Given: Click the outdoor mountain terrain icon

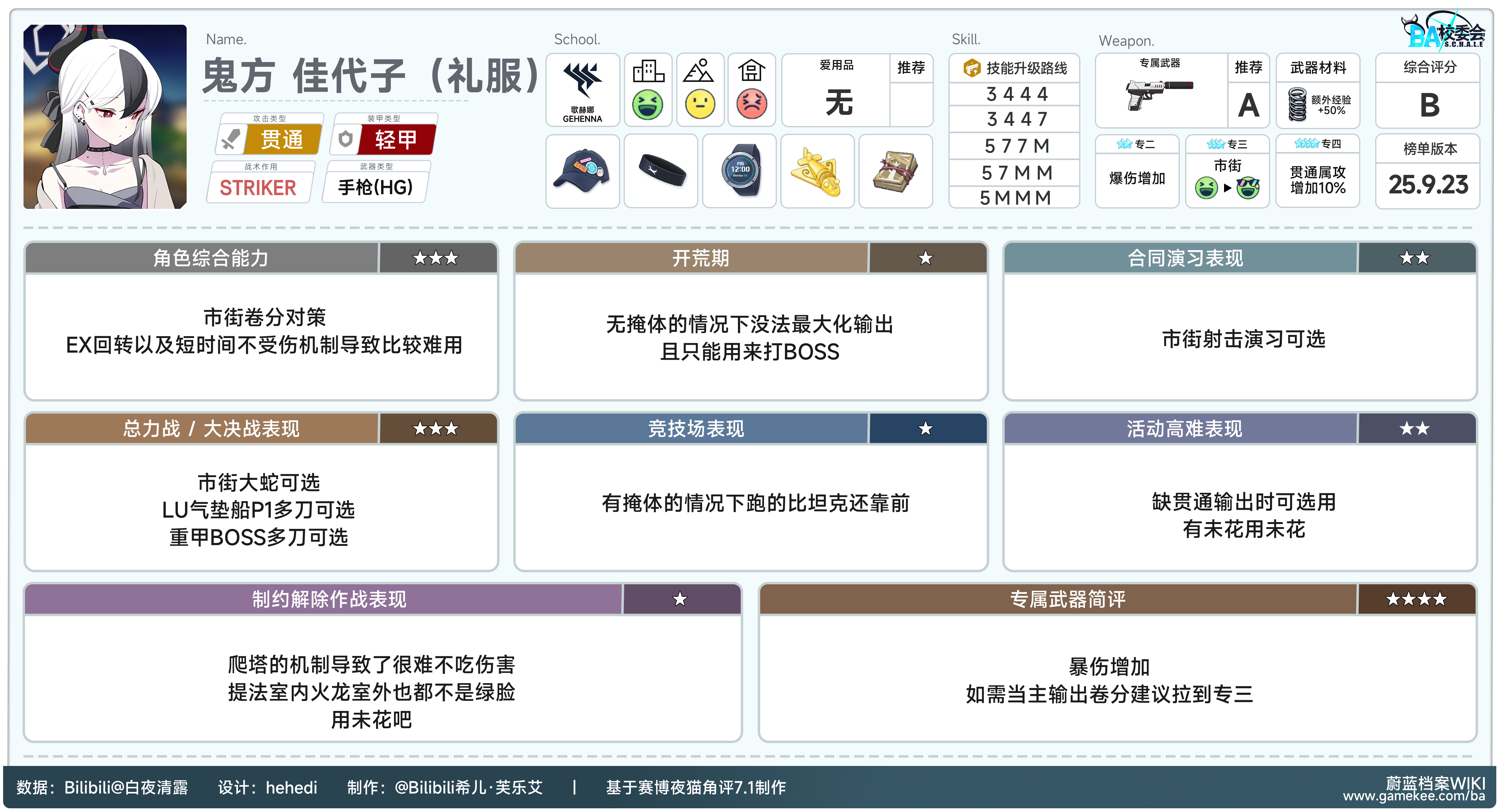Looking at the screenshot, I should pos(699,71).
